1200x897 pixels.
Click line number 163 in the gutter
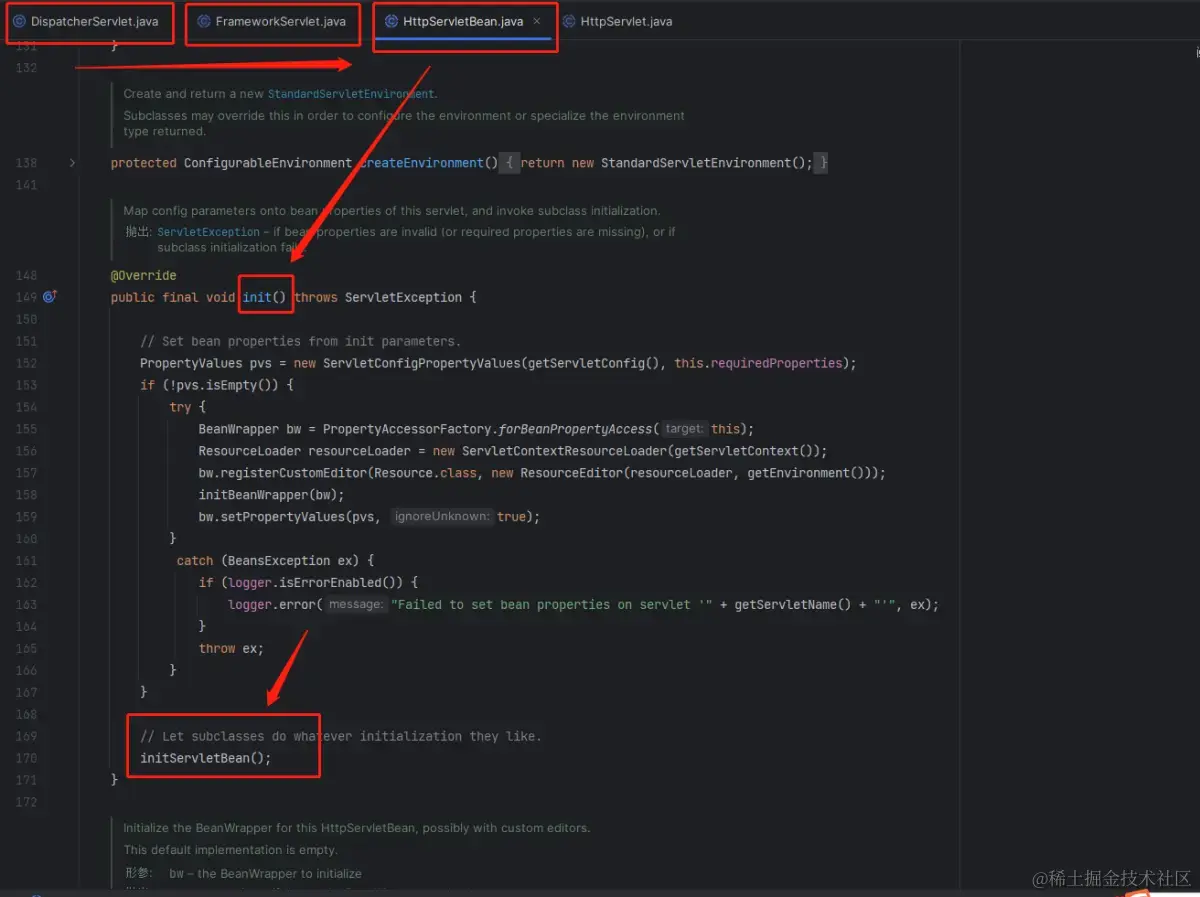click(27, 605)
